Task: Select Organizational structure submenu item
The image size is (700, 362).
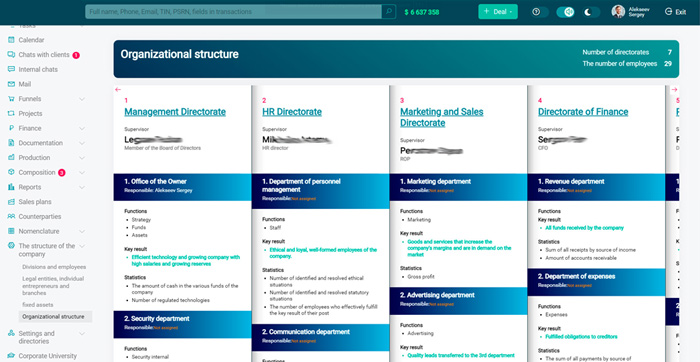Action: tap(55, 317)
